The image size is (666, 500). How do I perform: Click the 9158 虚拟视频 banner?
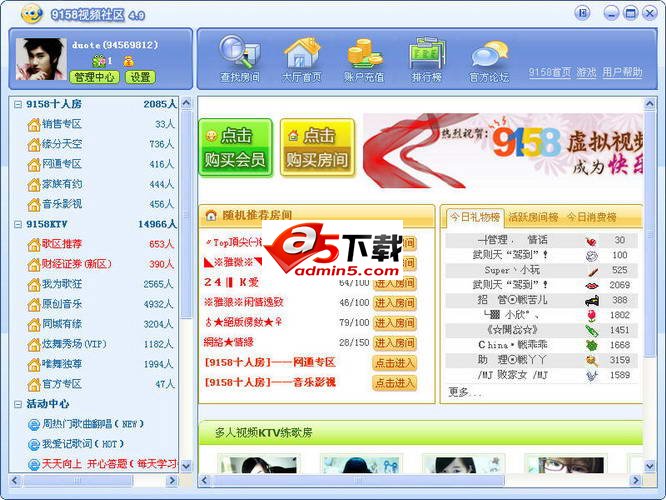(503, 150)
